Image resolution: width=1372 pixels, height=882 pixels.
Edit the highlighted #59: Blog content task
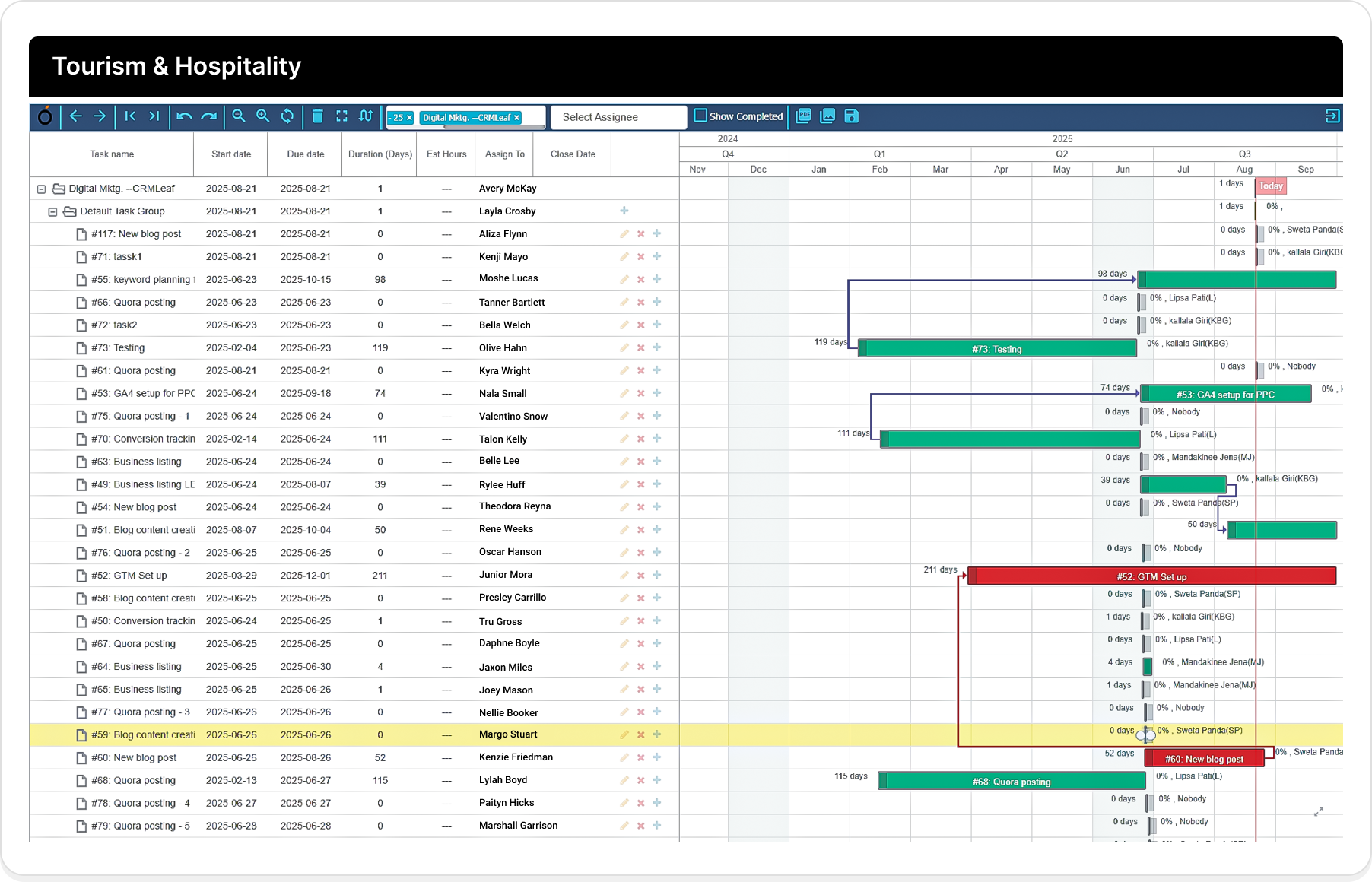[624, 734]
